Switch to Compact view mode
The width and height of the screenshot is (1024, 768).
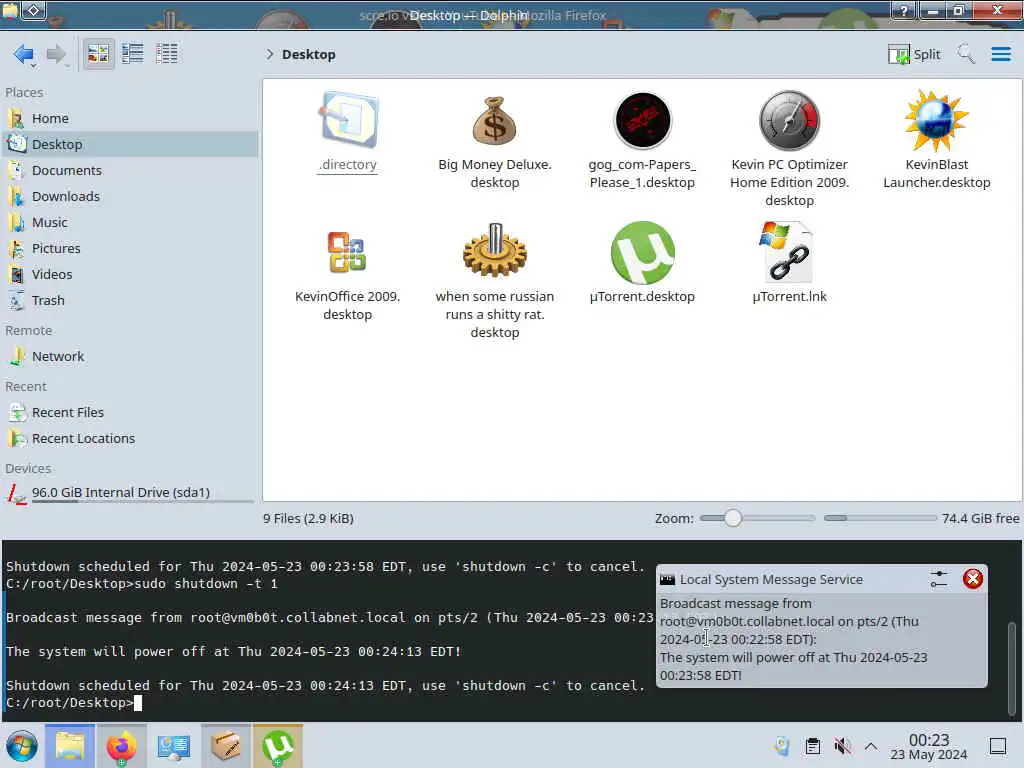coord(133,54)
